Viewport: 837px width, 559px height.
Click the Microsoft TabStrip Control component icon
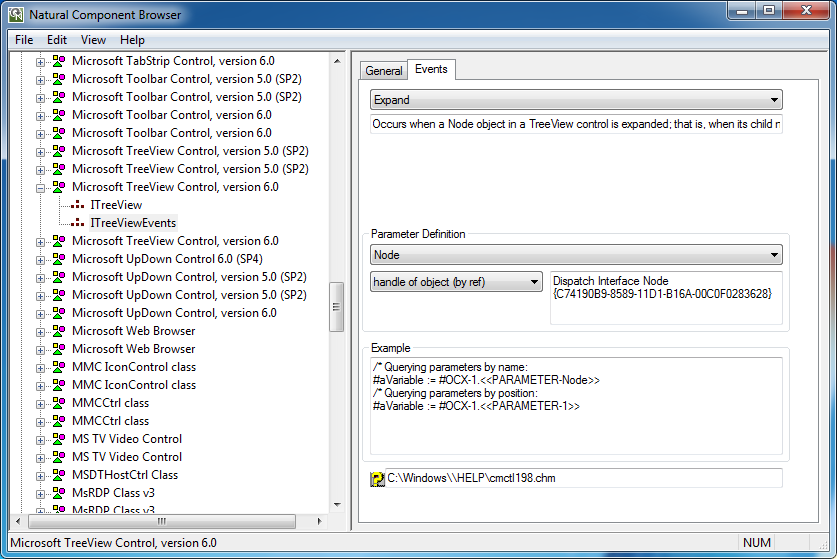click(x=59, y=61)
